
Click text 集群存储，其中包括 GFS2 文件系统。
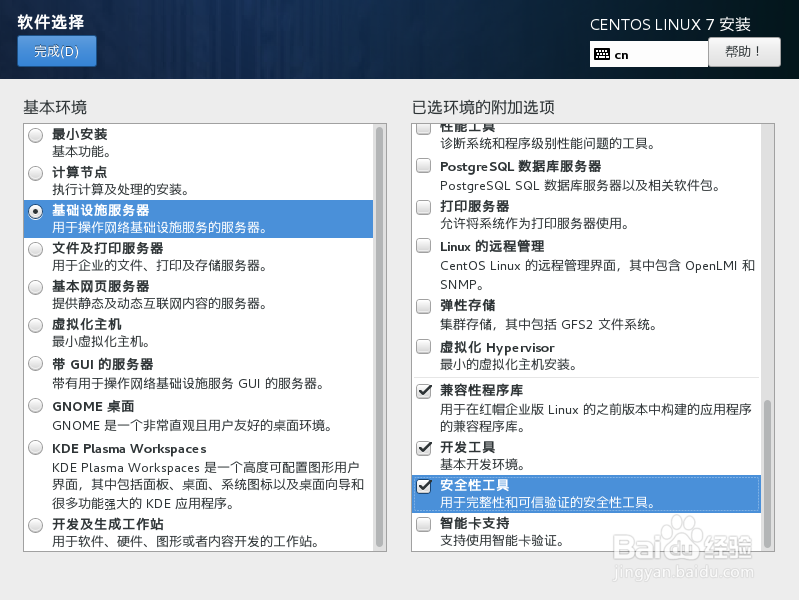coord(549,325)
